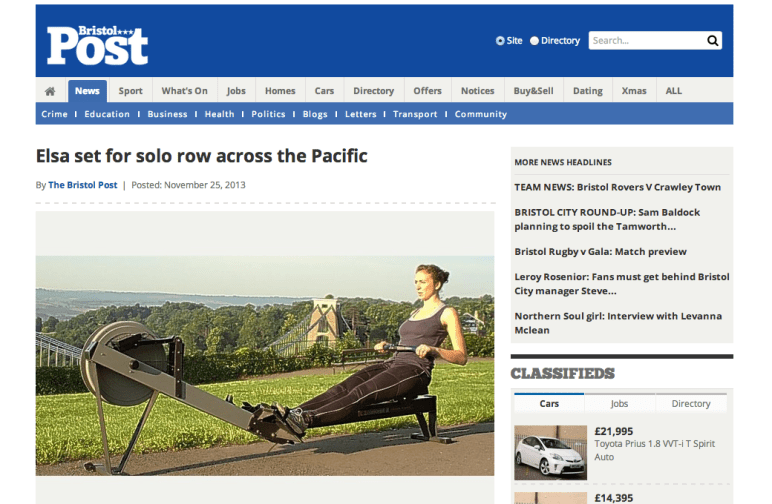
Task: Read Bristol Rugby v Gala match preview
Action: click(600, 252)
